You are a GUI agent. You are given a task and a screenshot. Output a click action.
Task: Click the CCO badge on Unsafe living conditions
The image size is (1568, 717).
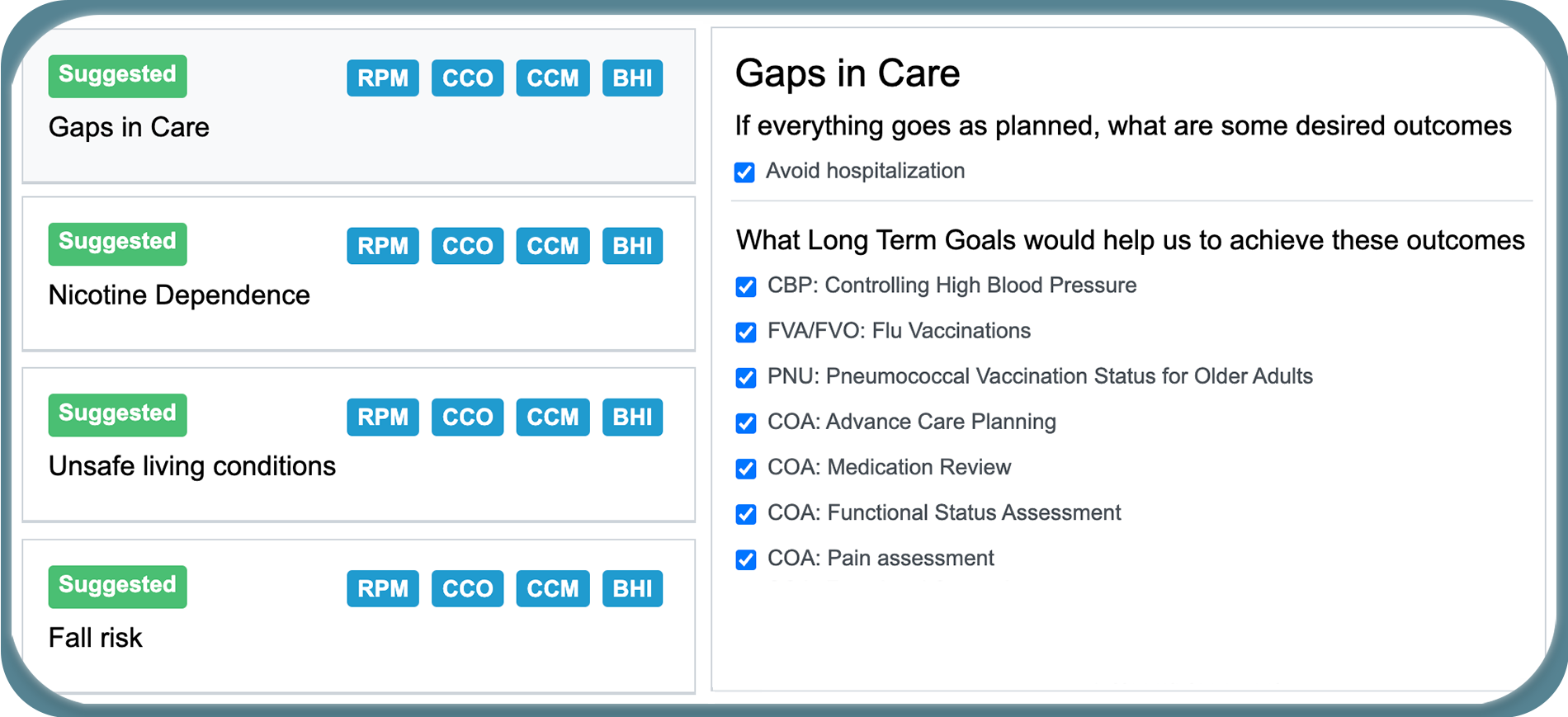(x=467, y=417)
